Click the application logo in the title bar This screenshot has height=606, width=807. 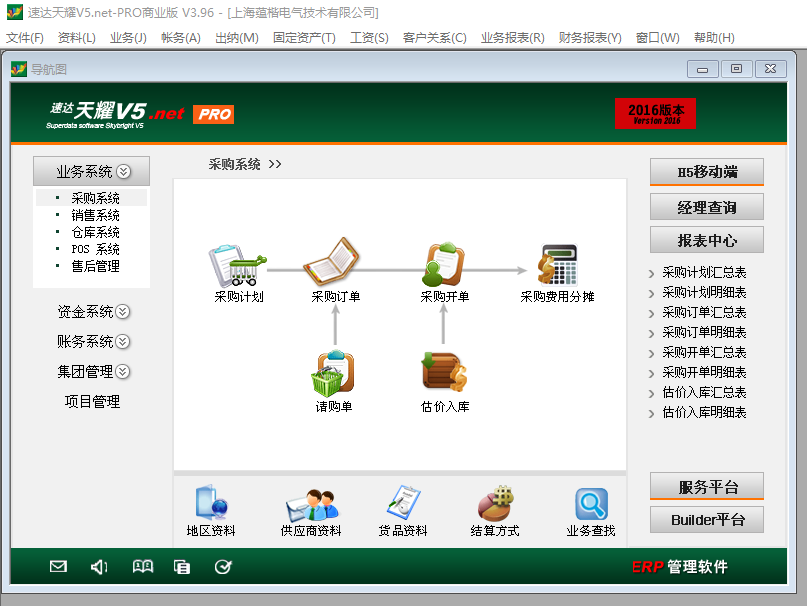tap(14, 12)
